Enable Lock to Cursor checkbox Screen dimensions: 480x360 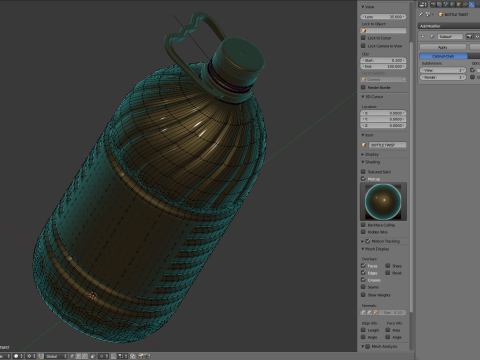pyautogui.click(x=363, y=38)
